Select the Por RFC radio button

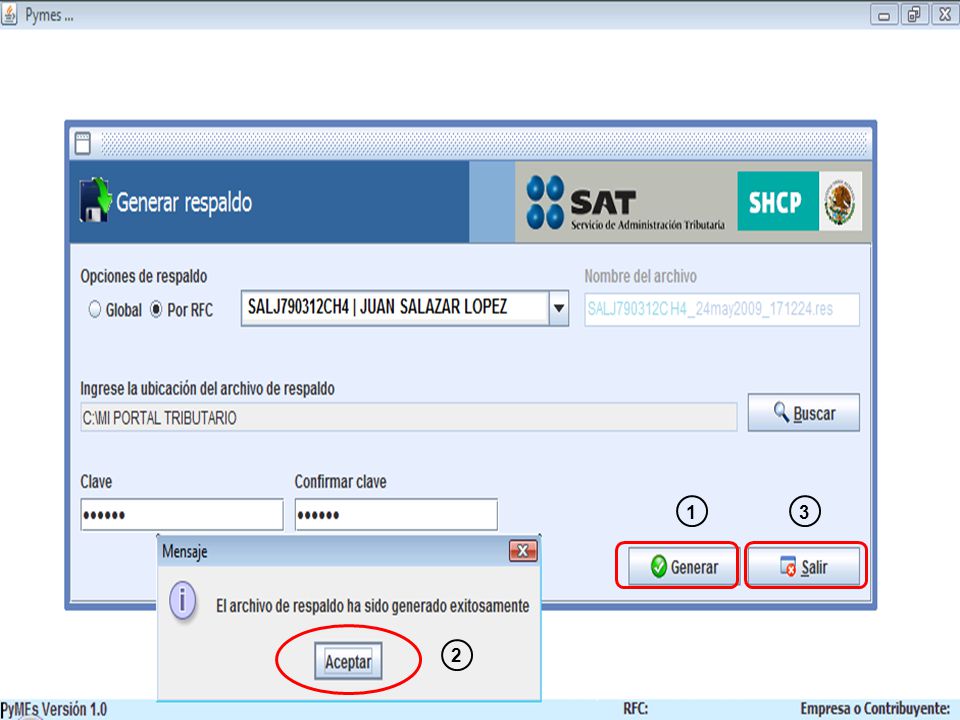[x=156, y=310]
